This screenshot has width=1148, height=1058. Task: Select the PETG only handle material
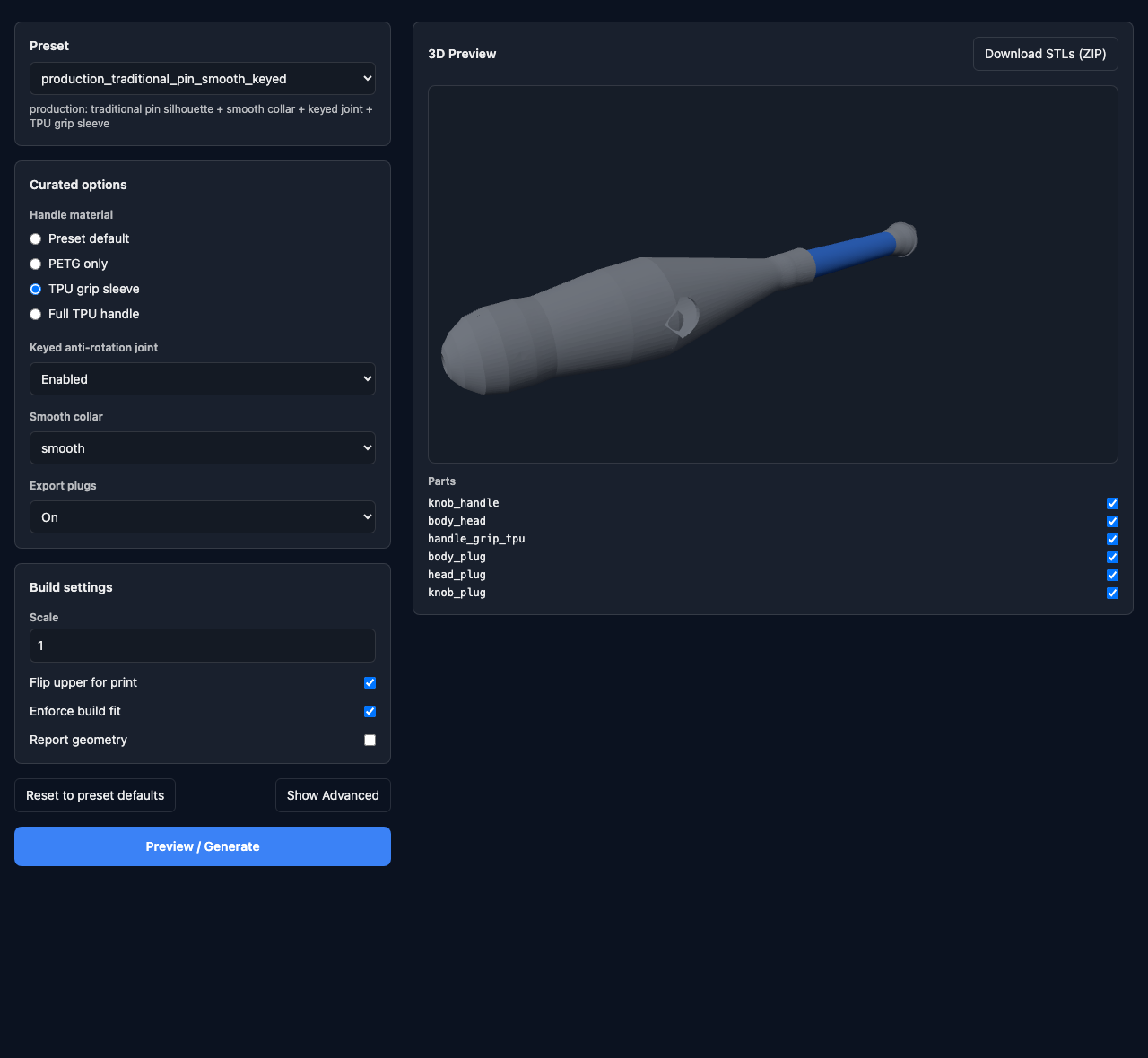(35, 264)
